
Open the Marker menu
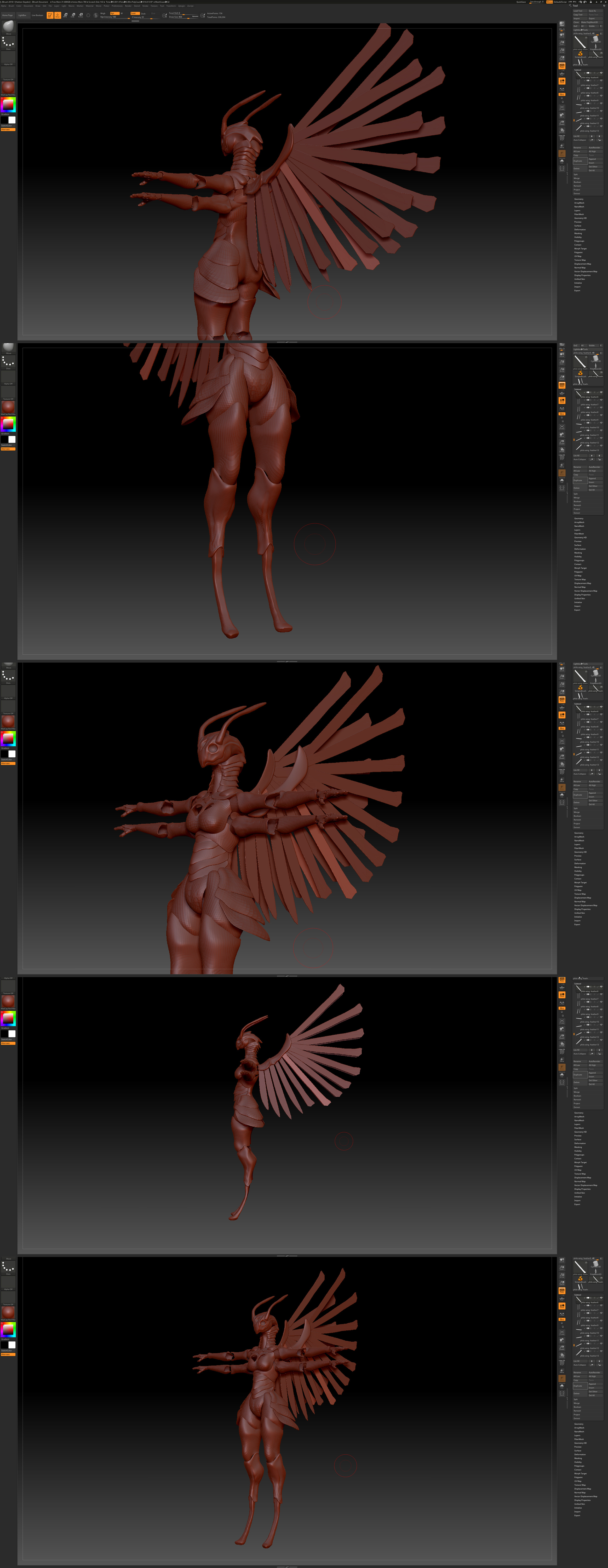click(80, 5)
